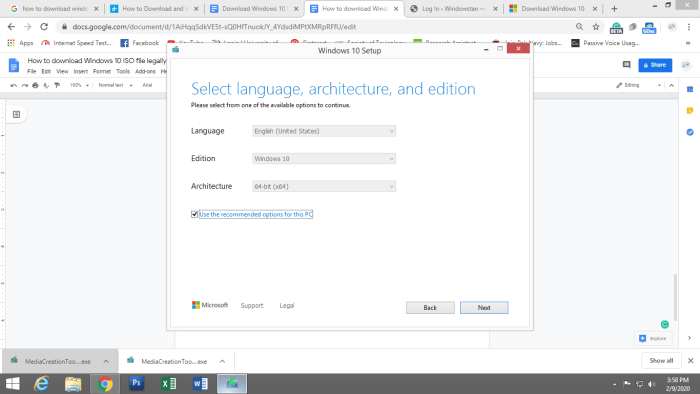Viewport: 700px width, 394px height.
Task: Open the Chrome three-dot menu
Action: pyautogui.click(x=689, y=27)
